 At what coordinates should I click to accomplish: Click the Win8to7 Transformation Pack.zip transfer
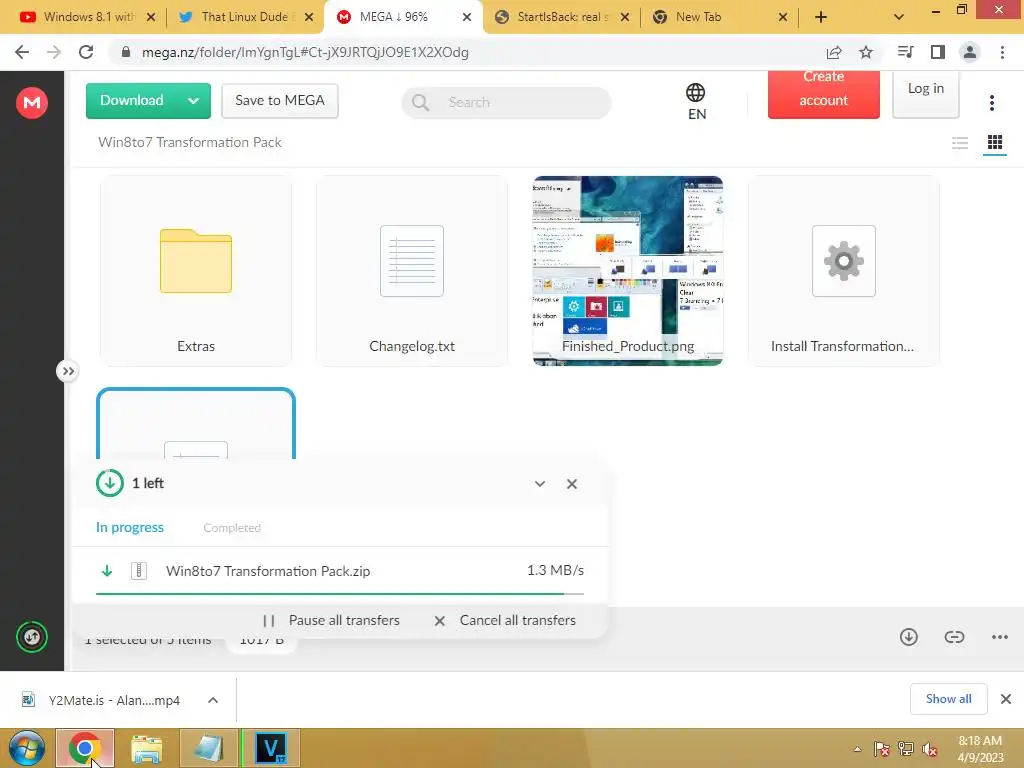pyautogui.click(x=340, y=571)
